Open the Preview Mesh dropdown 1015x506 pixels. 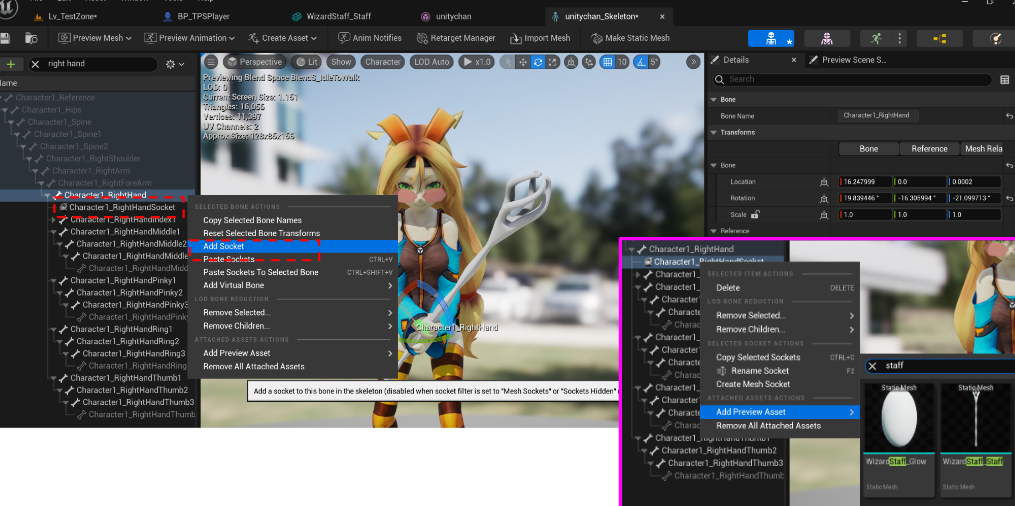click(x=95, y=38)
